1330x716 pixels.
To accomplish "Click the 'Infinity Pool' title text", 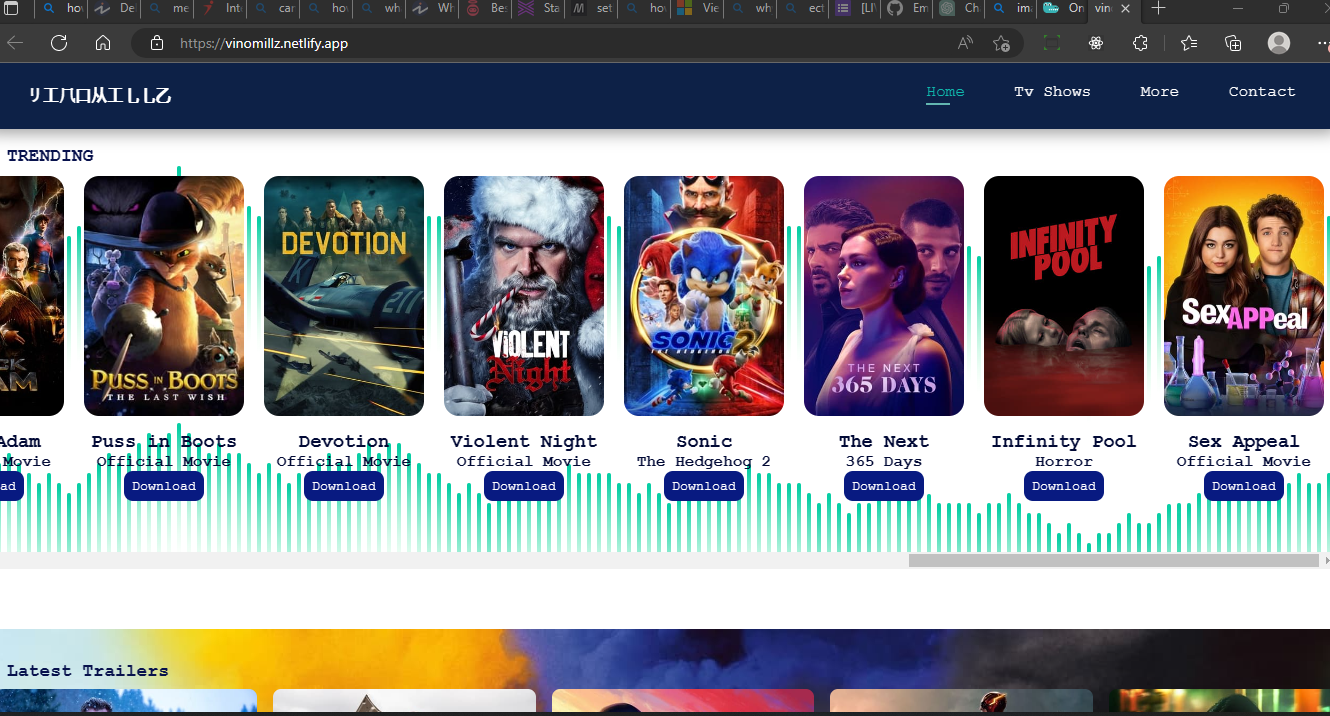I will [x=1064, y=442].
